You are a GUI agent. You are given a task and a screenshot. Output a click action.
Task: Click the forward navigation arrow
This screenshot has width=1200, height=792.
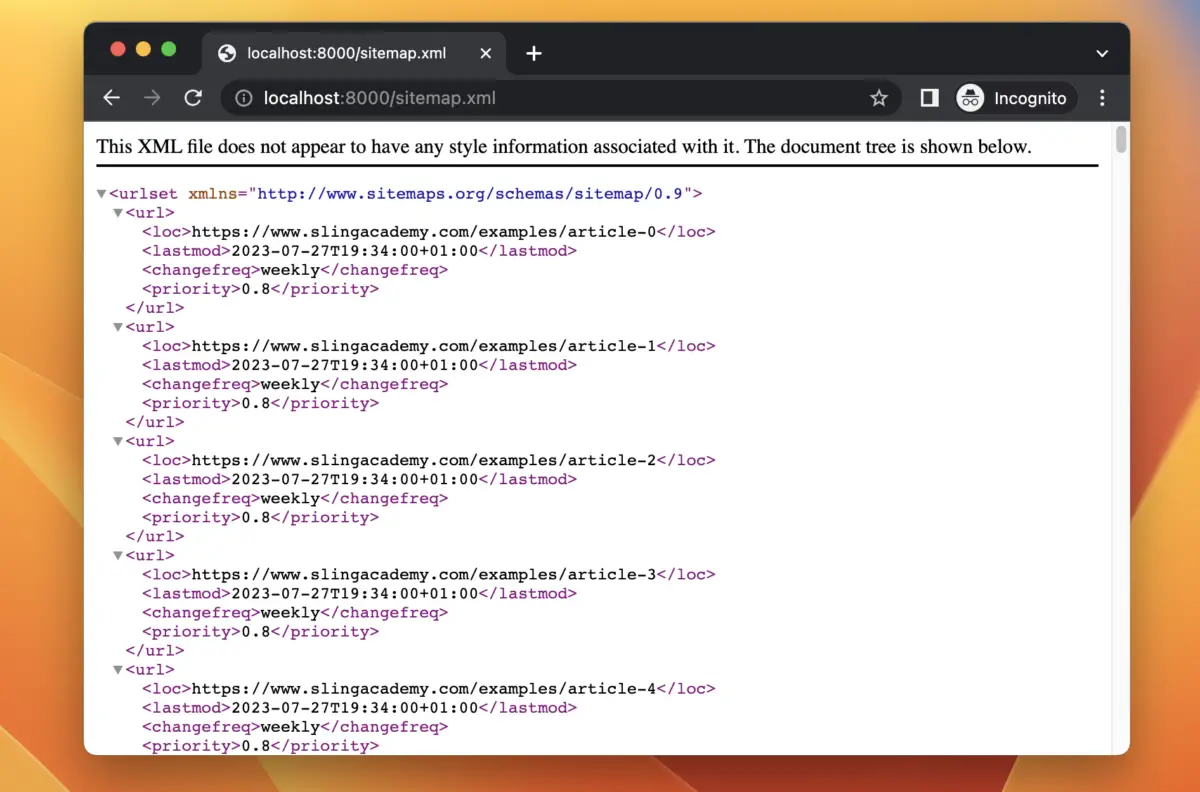tap(152, 98)
